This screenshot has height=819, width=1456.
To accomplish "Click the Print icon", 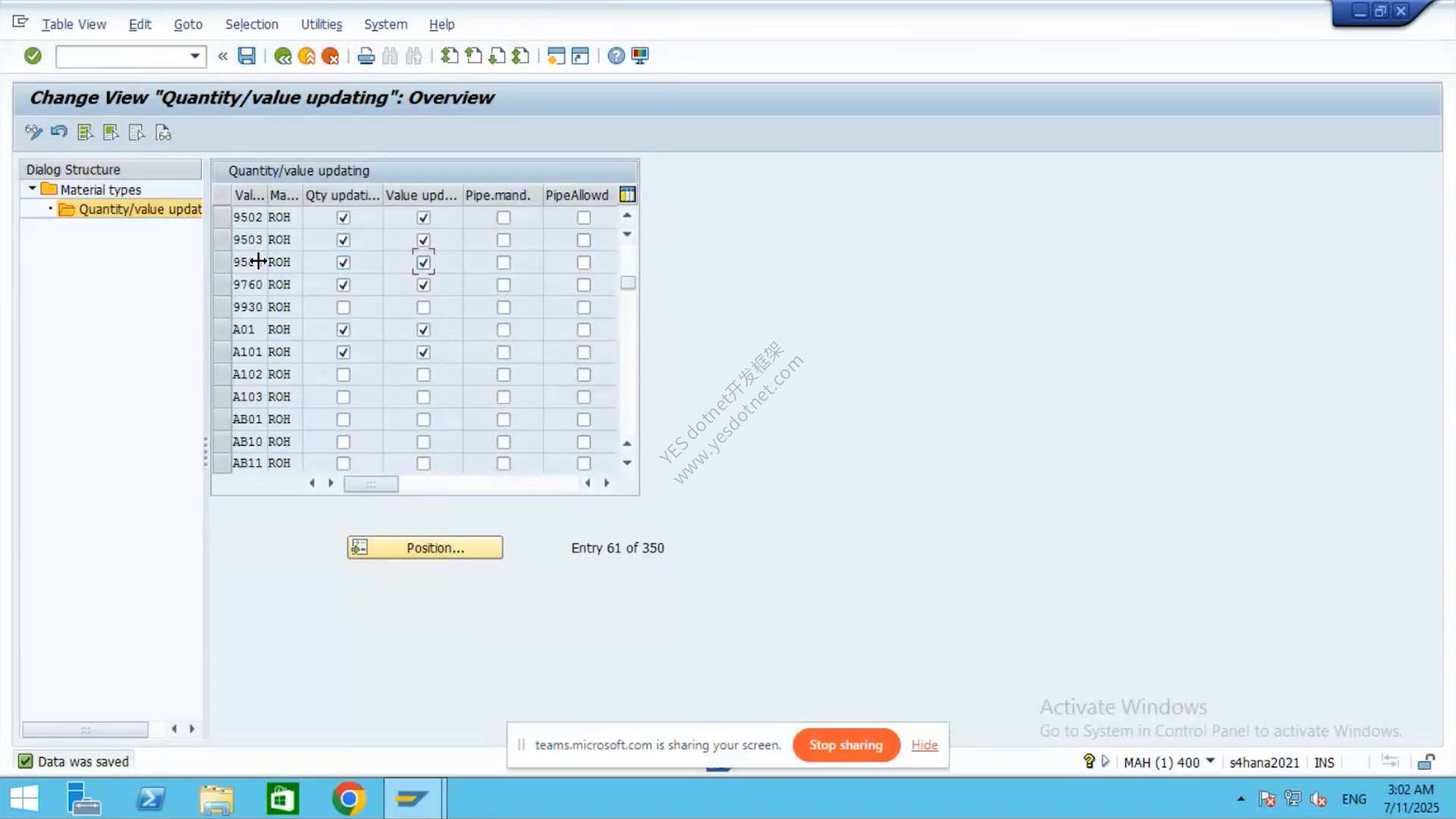I will pyautogui.click(x=366, y=56).
